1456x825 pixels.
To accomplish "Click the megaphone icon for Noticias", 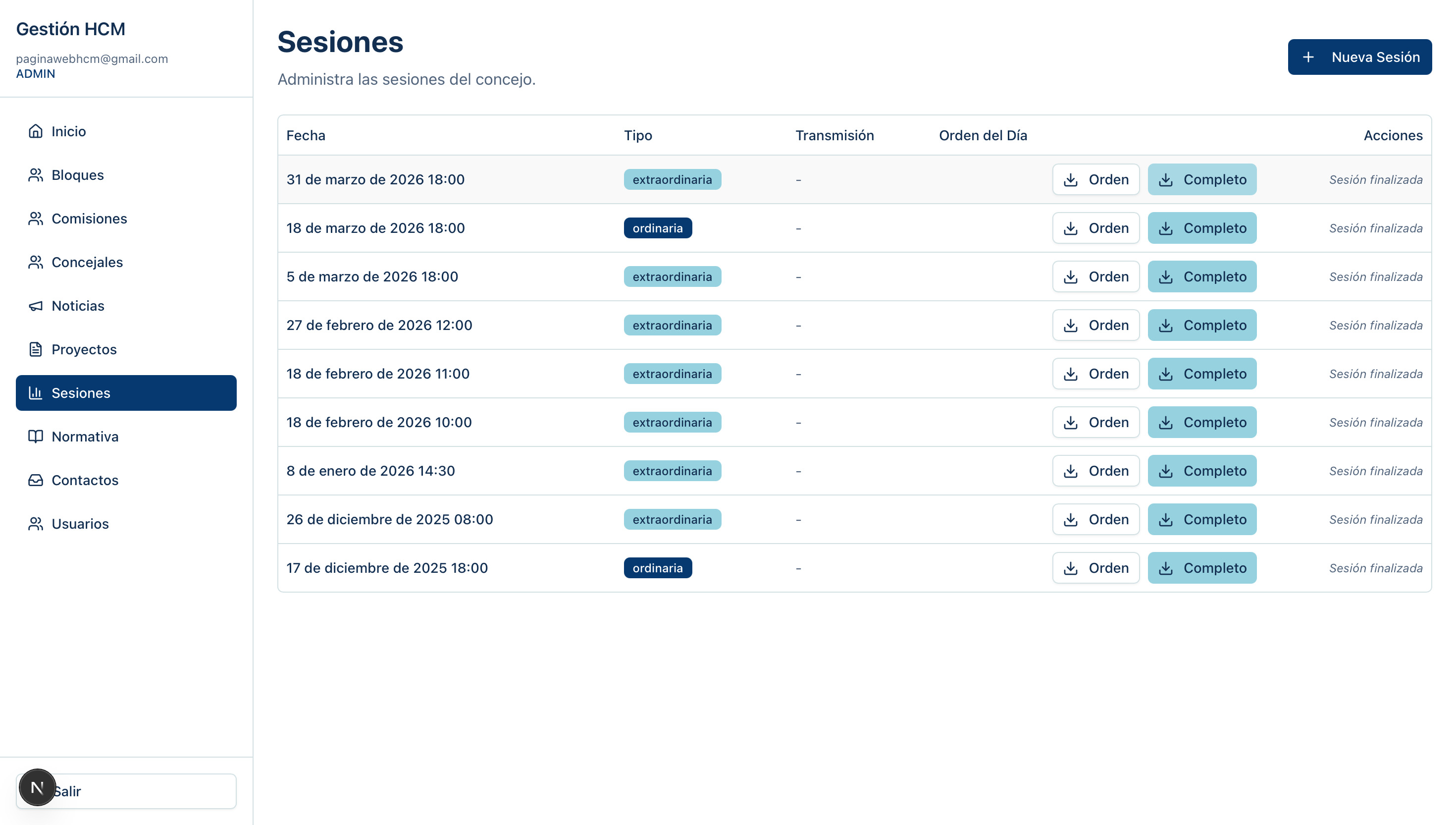I will [x=36, y=306].
